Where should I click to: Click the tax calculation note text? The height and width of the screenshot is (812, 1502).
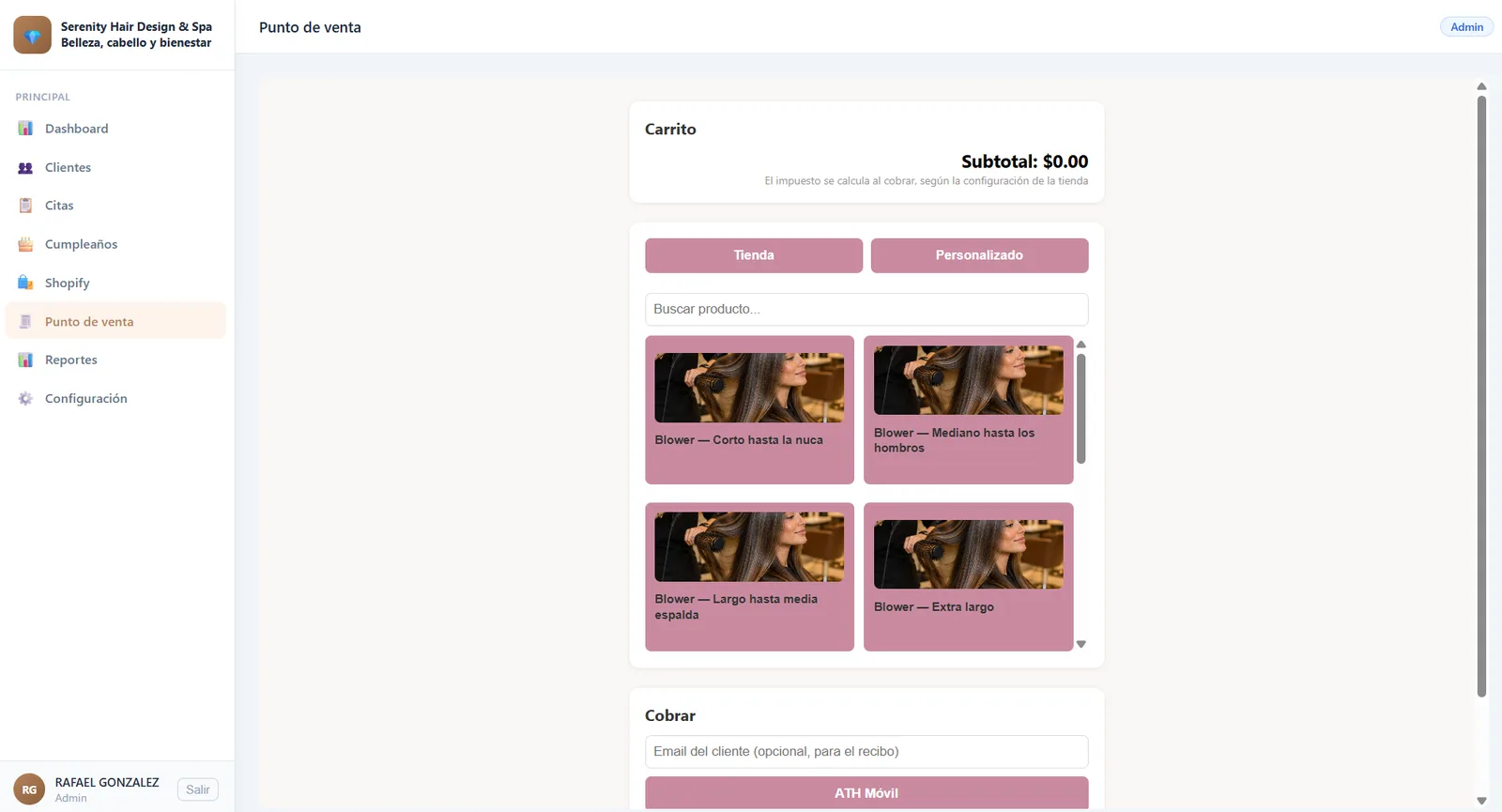coord(927,181)
